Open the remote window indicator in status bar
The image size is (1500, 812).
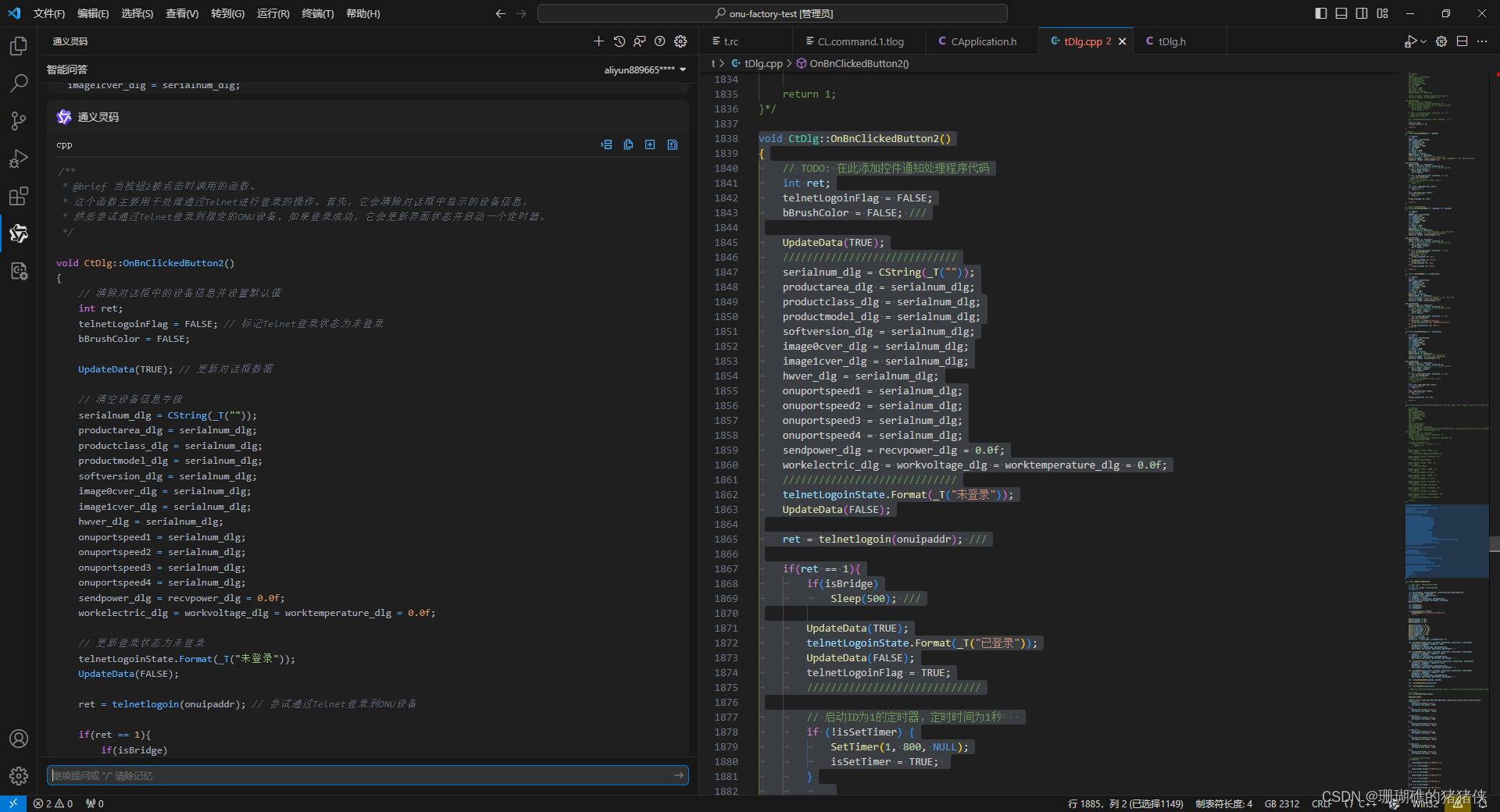click(x=12, y=803)
